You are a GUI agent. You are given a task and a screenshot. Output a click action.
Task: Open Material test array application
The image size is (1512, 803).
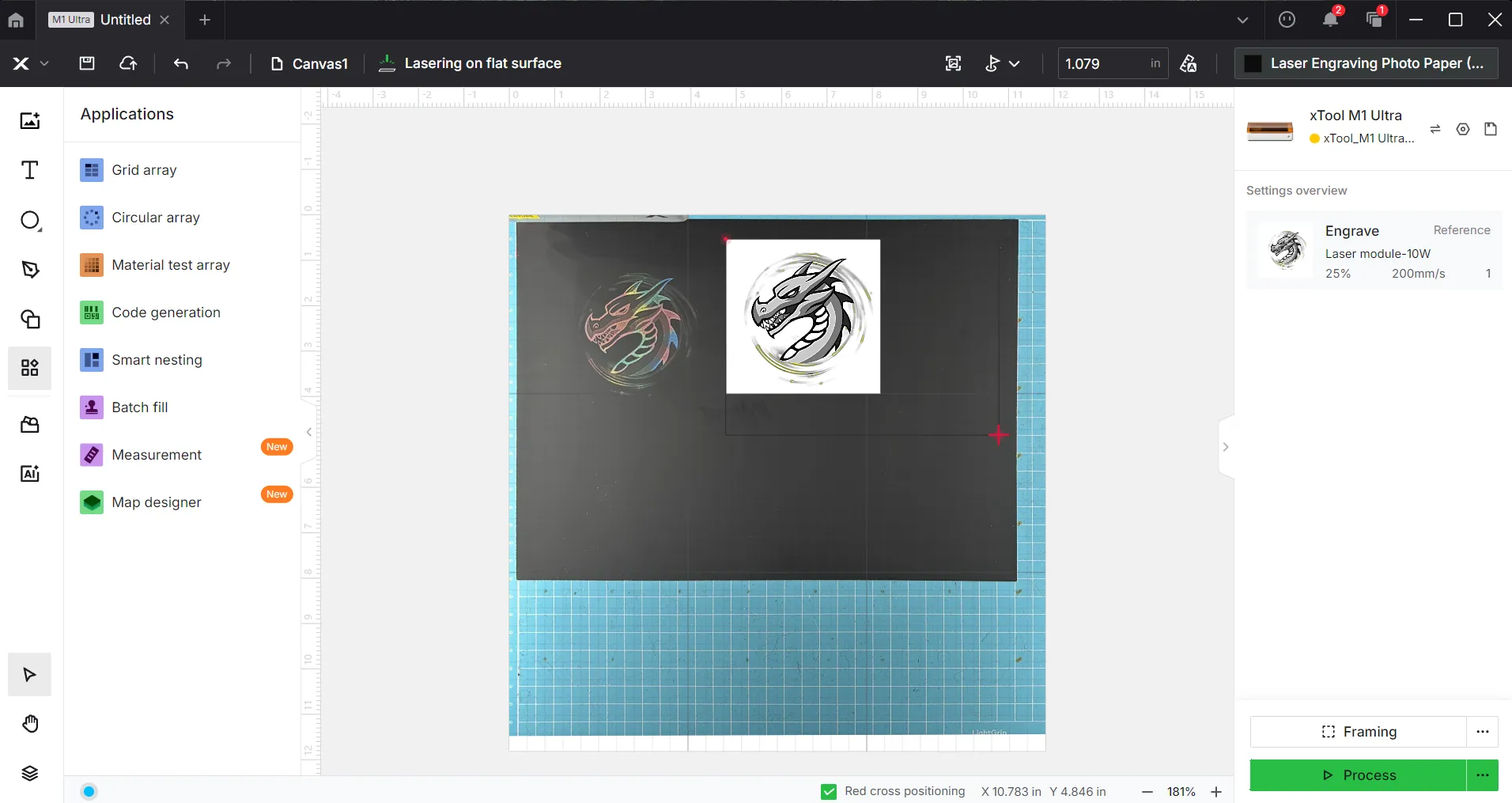pyautogui.click(x=171, y=265)
